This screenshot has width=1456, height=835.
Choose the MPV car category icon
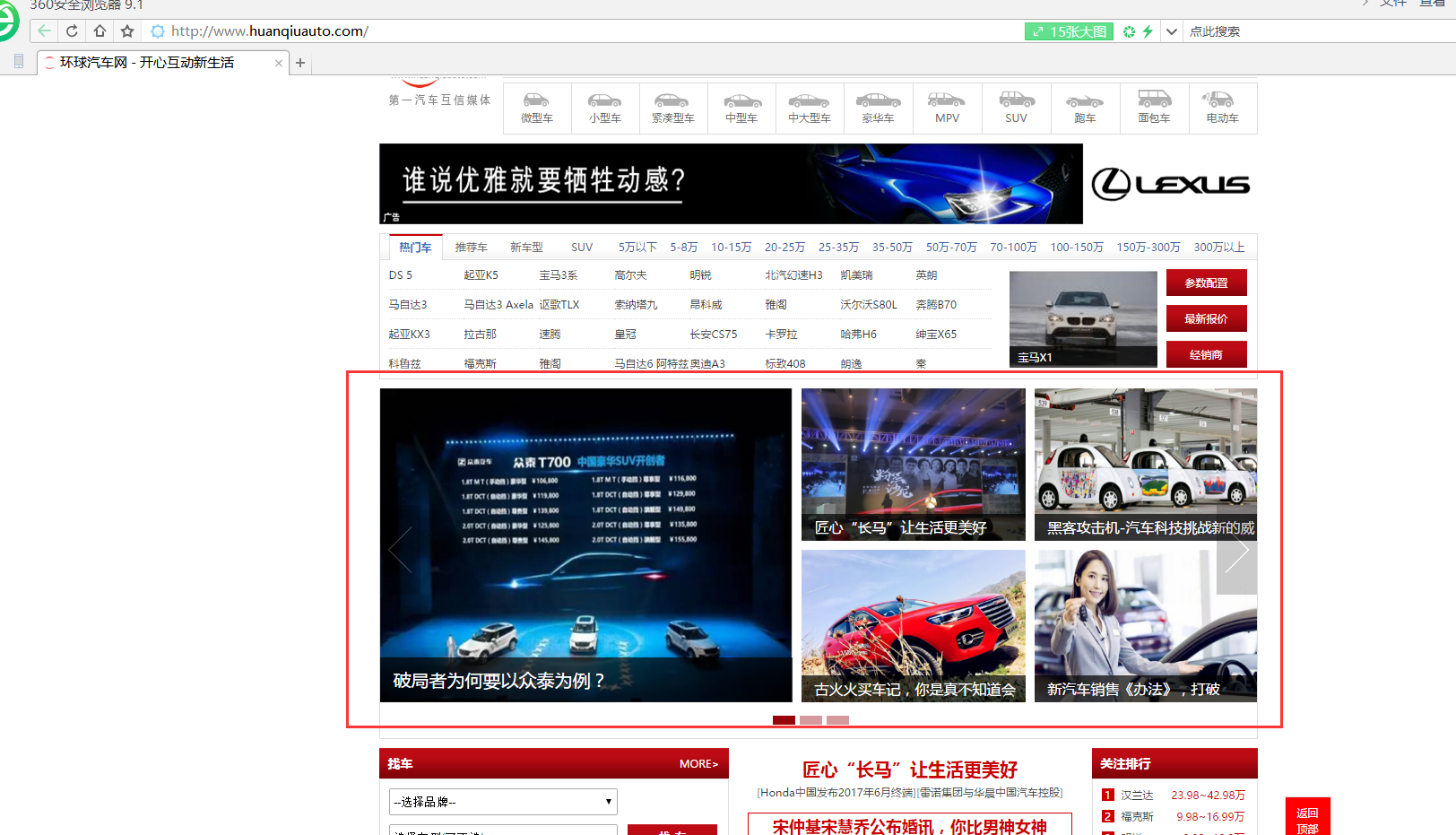tap(948, 108)
